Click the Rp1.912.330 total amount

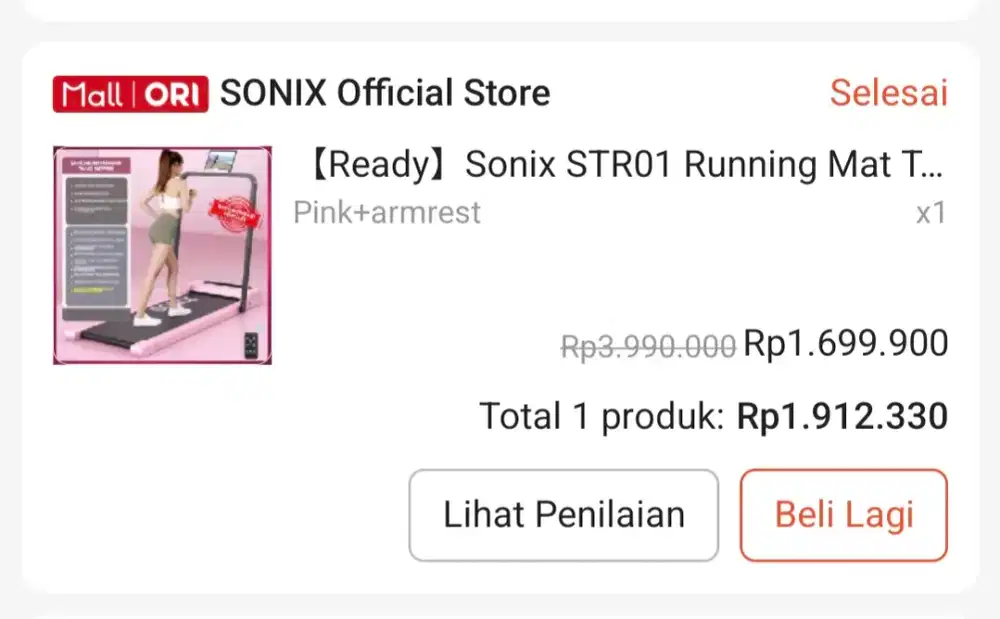[842, 416]
